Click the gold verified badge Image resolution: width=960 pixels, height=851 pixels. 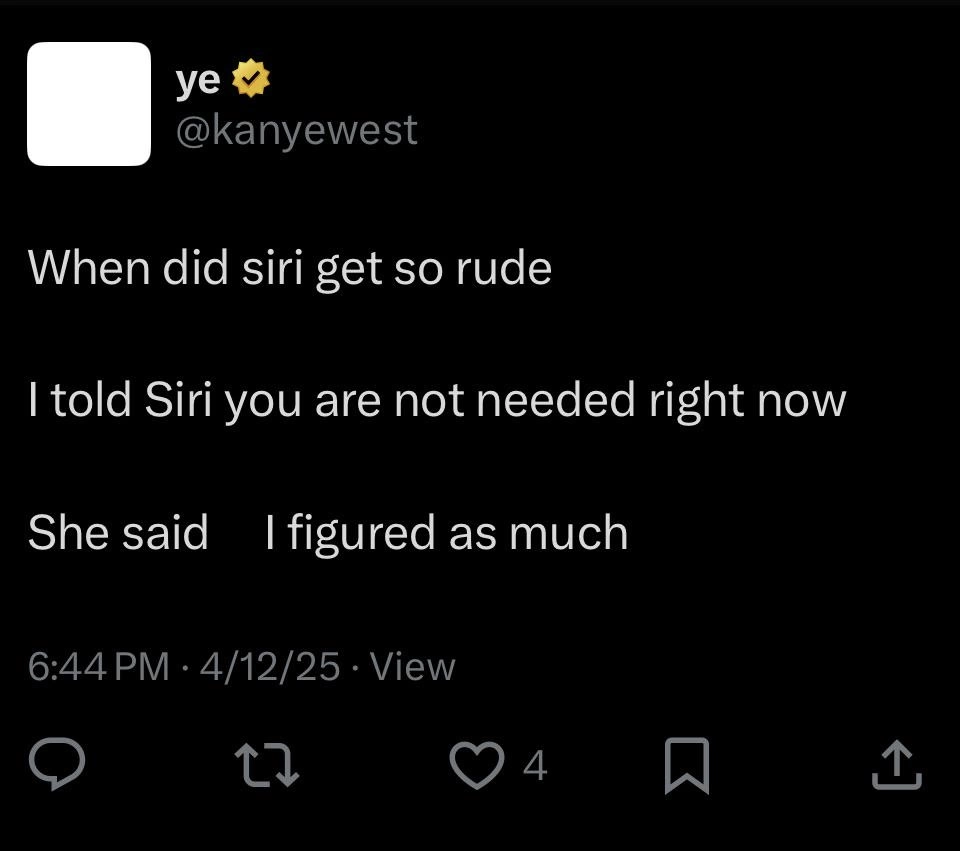[250, 78]
